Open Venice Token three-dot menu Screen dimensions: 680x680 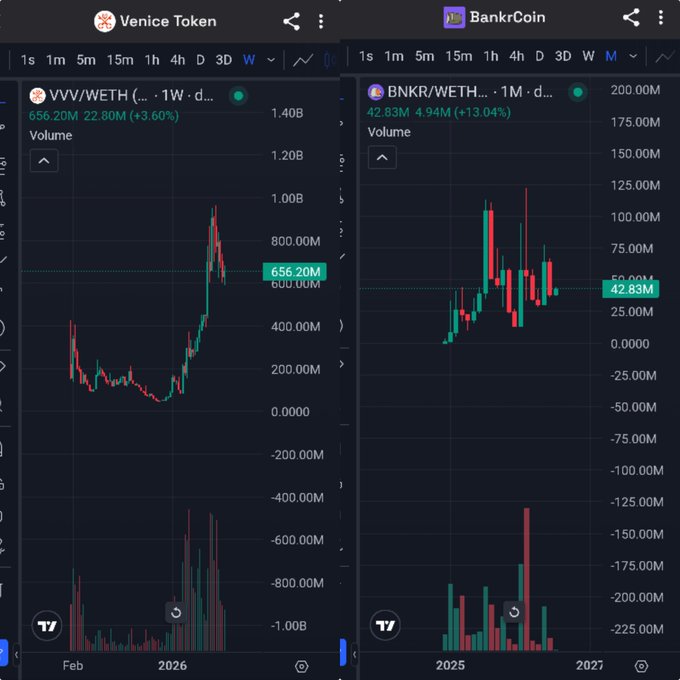pos(321,21)
